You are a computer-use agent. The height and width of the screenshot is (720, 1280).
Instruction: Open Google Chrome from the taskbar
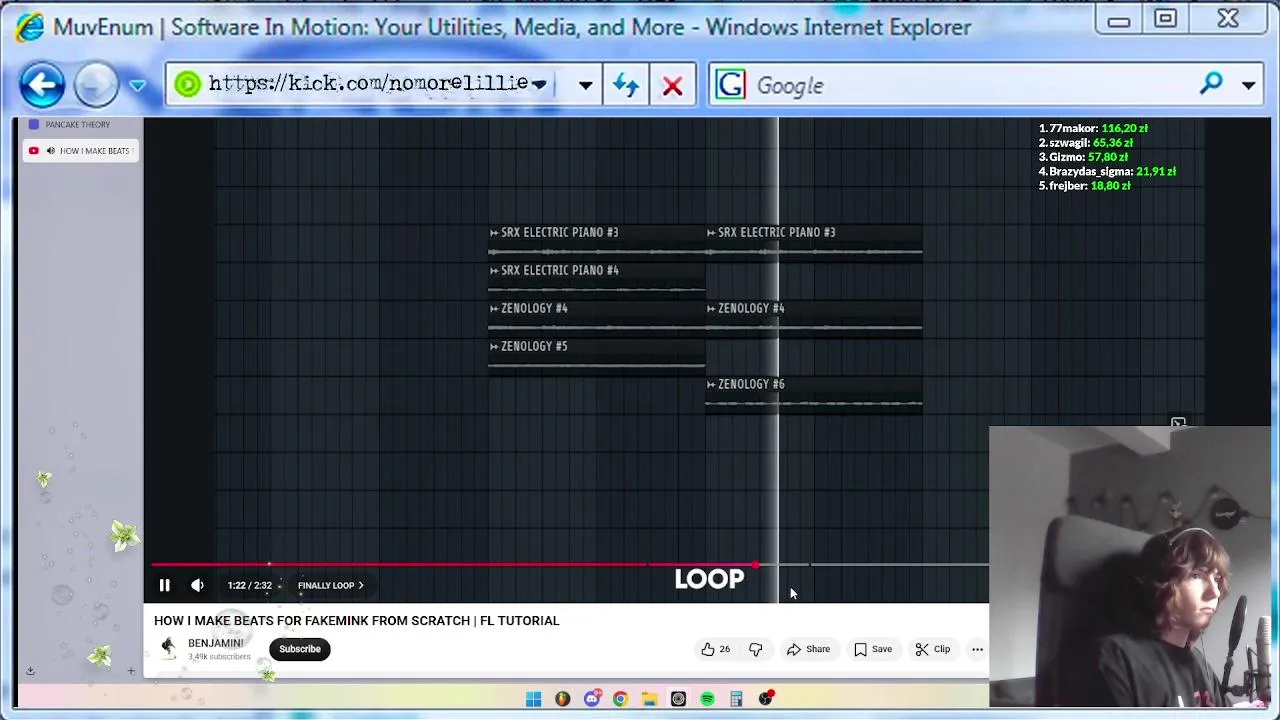(620, 699)
